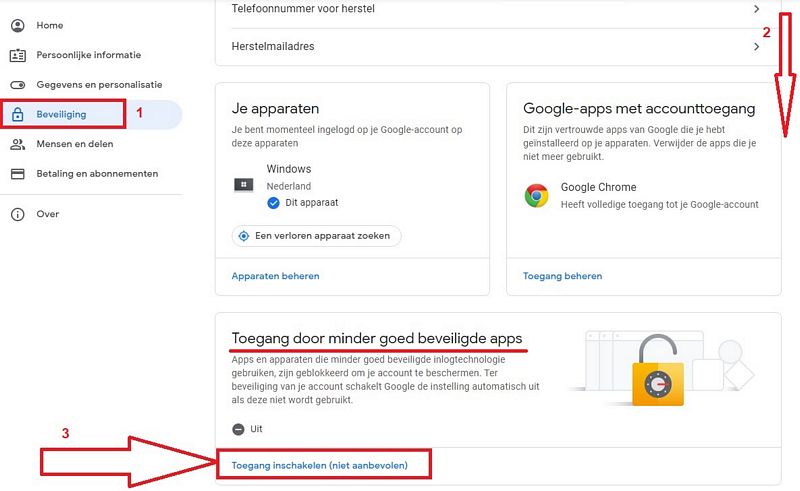Click the blue Dit apparaat checkmark
This screenshot has height=491, width=800.
coord(273,203)
